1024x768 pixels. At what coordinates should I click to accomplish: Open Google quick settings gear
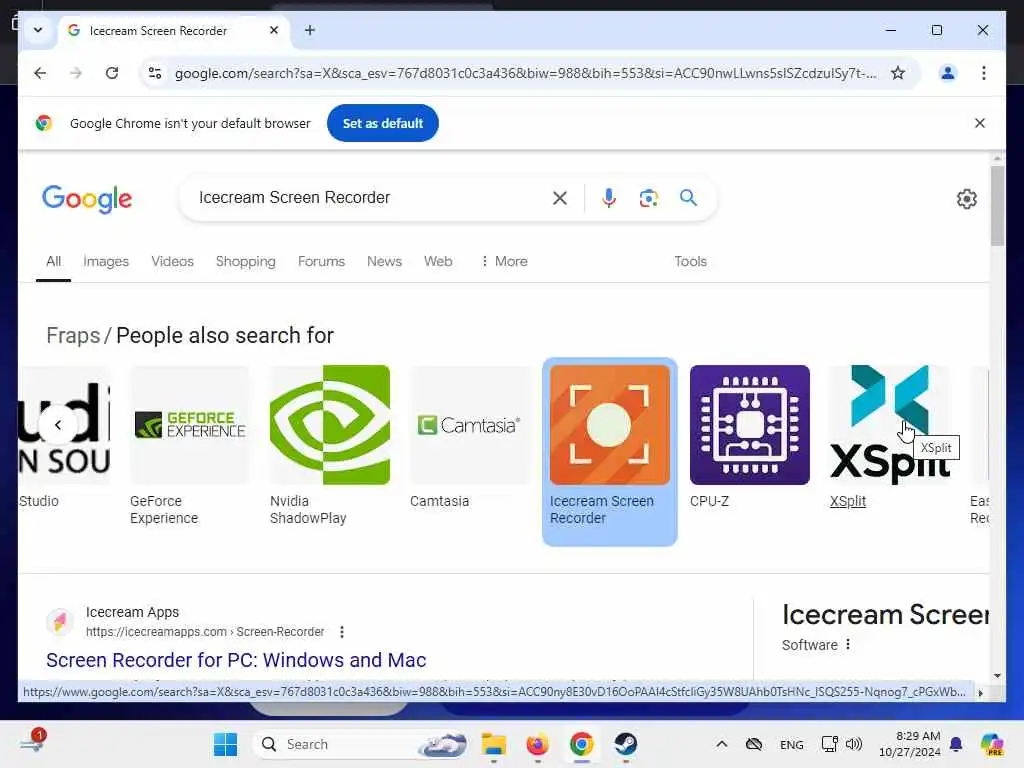pos(967,199)
